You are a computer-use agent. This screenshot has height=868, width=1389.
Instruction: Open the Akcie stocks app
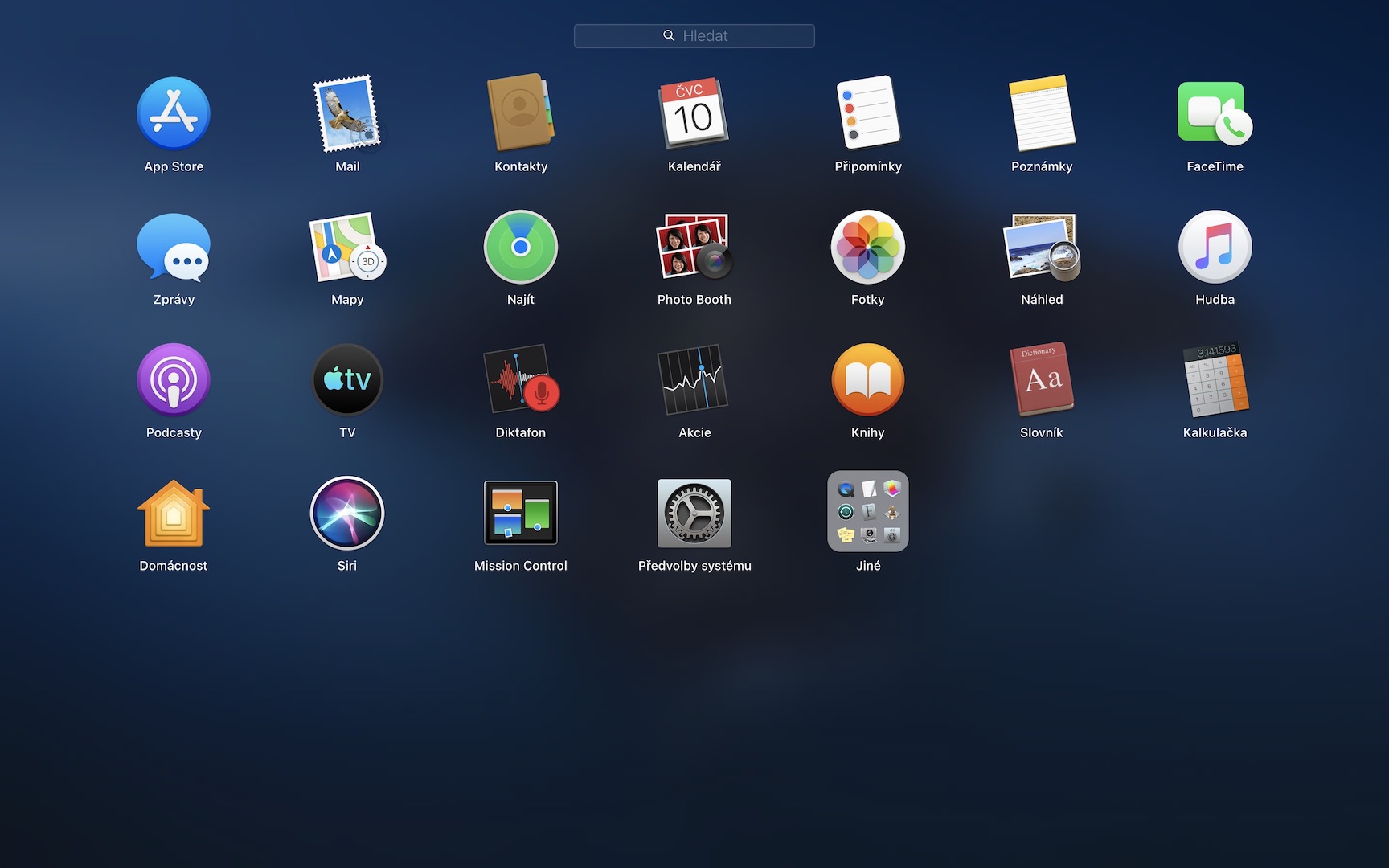click(694, 379)
